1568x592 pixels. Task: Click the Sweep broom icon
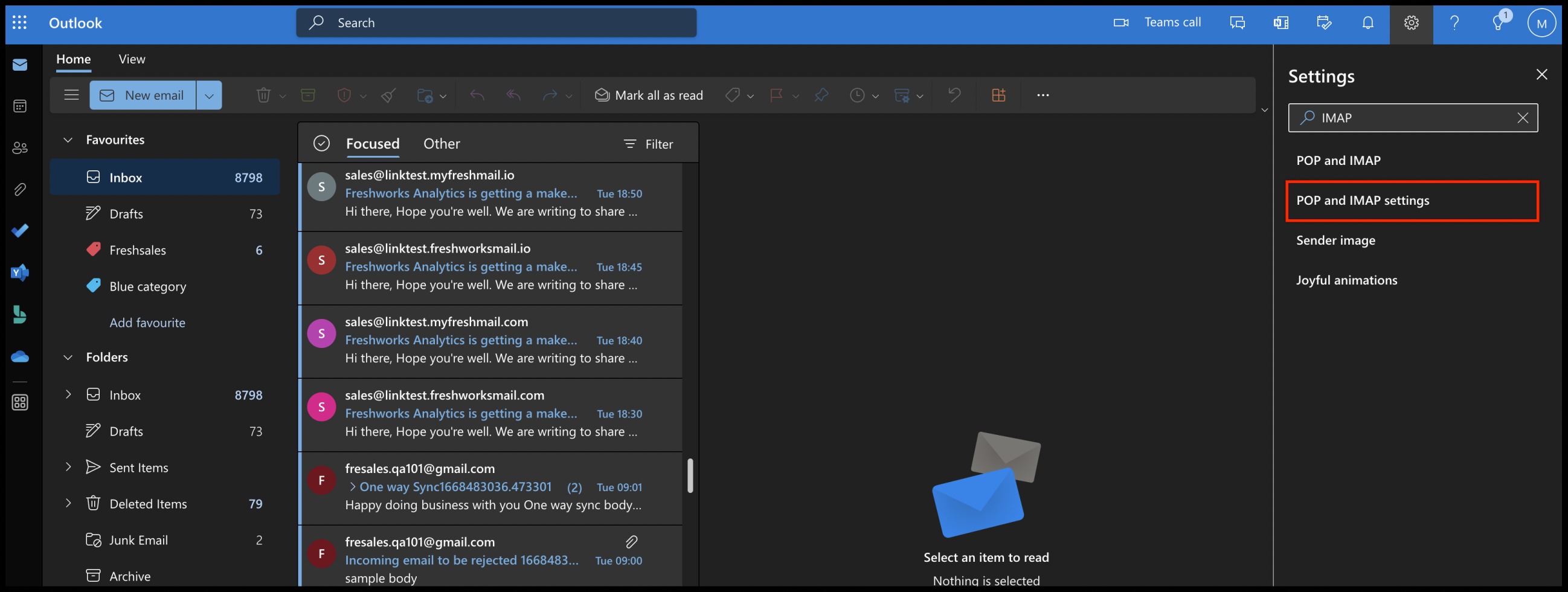coord(389,95)
